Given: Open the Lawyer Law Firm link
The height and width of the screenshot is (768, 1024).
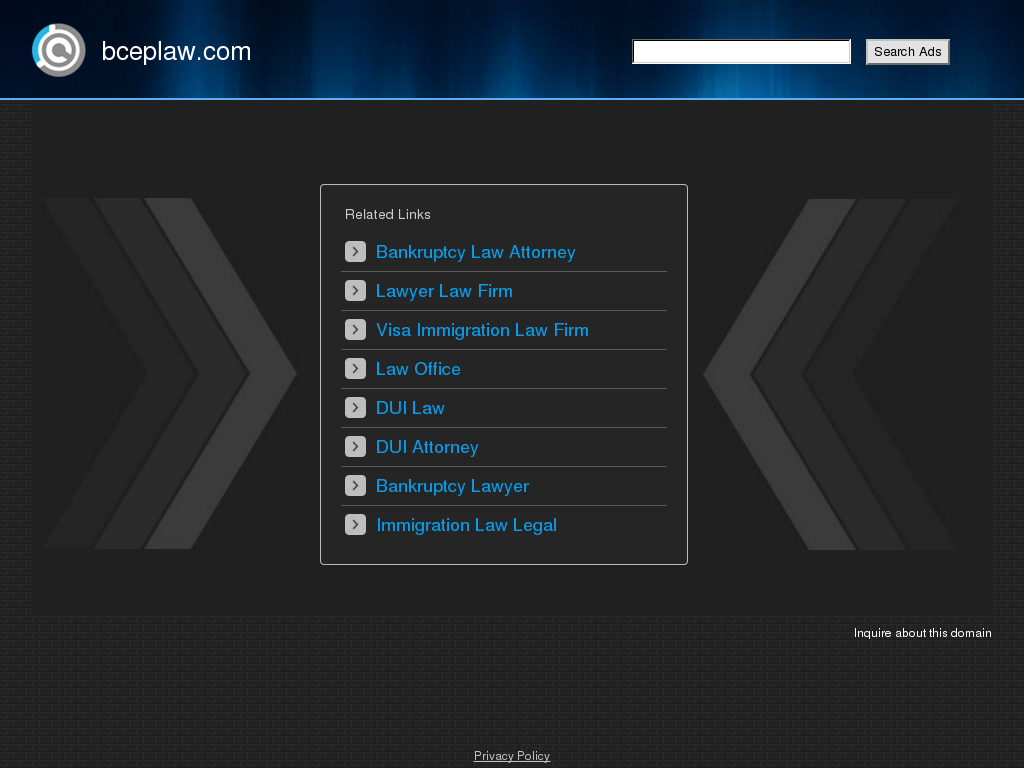Looking at the screenshot, I should click(x=444, y=291).
